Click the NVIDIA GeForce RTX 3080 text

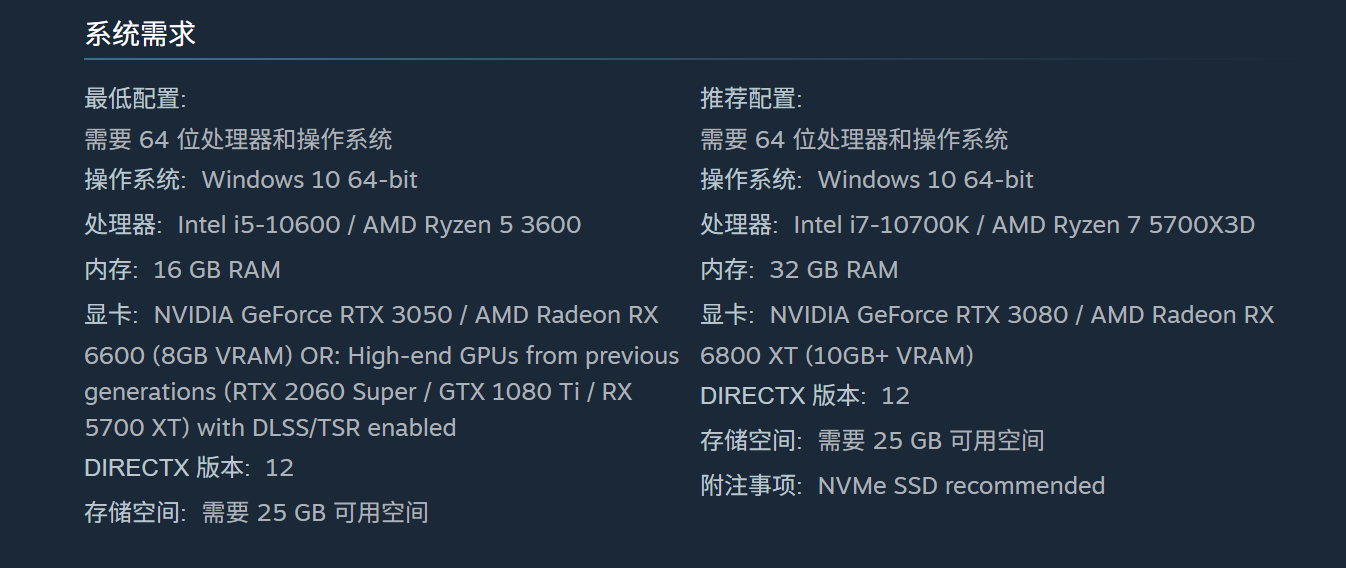pyautogui.click(x=919, y=315)
